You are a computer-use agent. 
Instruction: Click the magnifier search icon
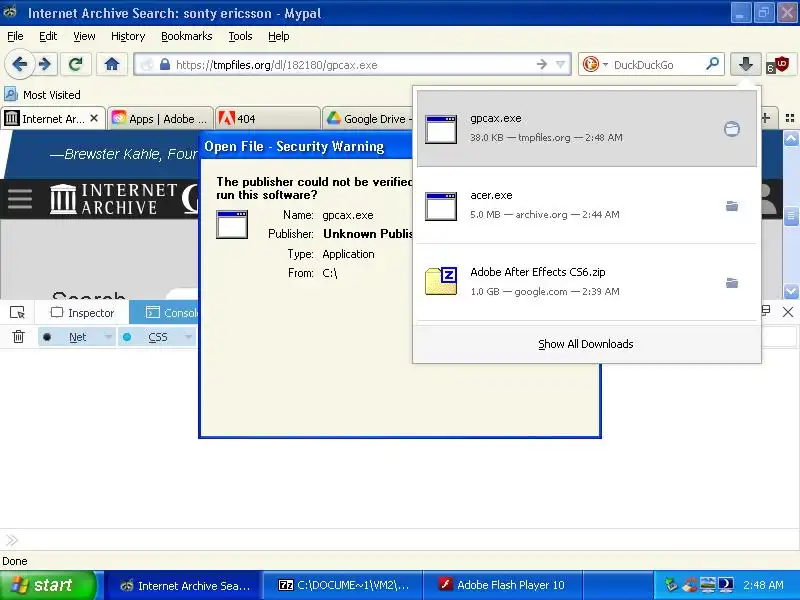(x=712, y=64)
